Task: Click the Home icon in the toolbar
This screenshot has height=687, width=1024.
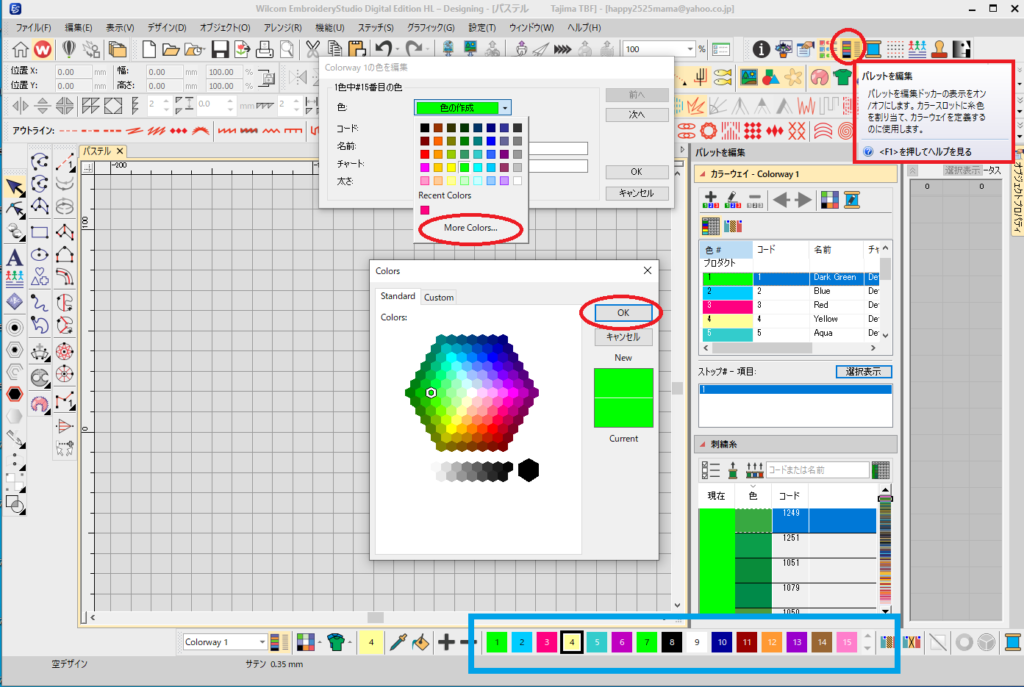Action: pos(20,49)
